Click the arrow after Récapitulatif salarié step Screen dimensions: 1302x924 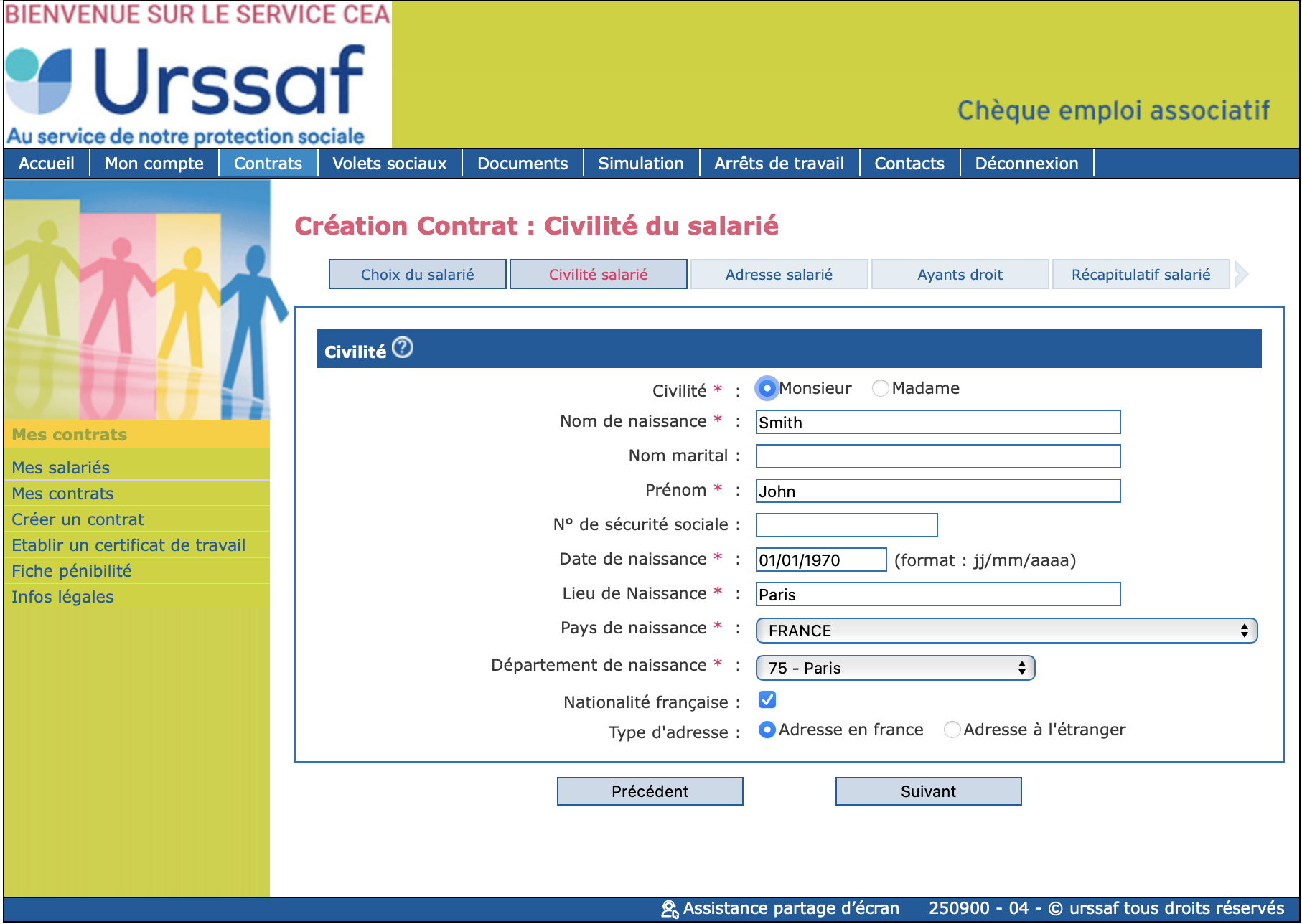[x=1241, y=274]
